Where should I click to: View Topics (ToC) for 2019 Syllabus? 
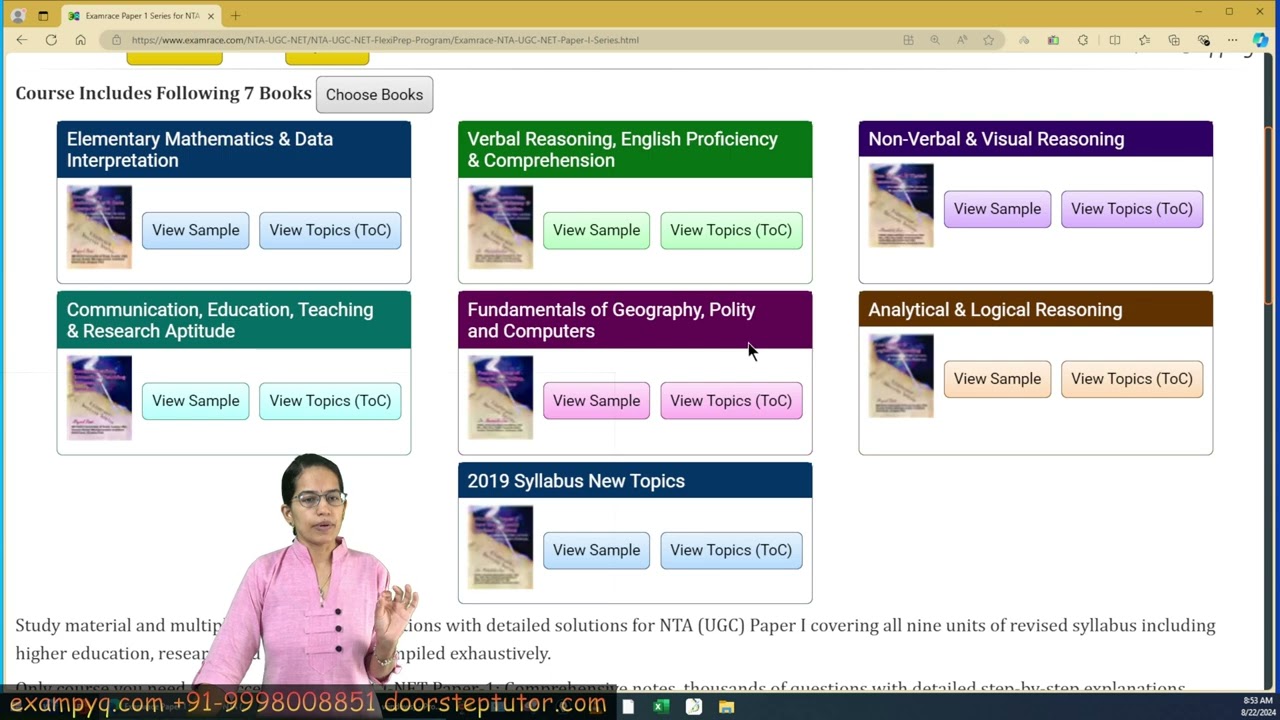731,550
